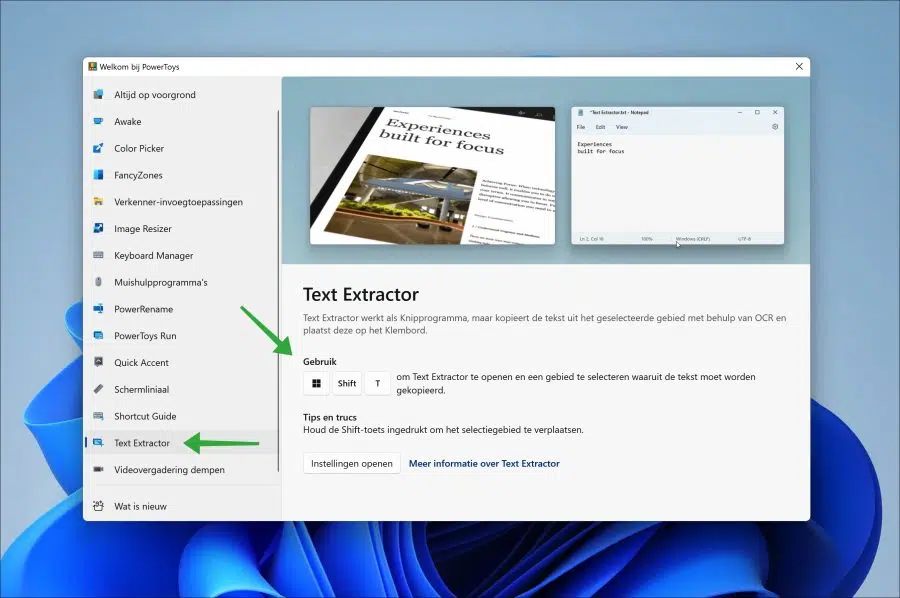Click the Text Extractor heading
Image resolution: width=900 pixels, height=598 pixels.
(360, 294)
